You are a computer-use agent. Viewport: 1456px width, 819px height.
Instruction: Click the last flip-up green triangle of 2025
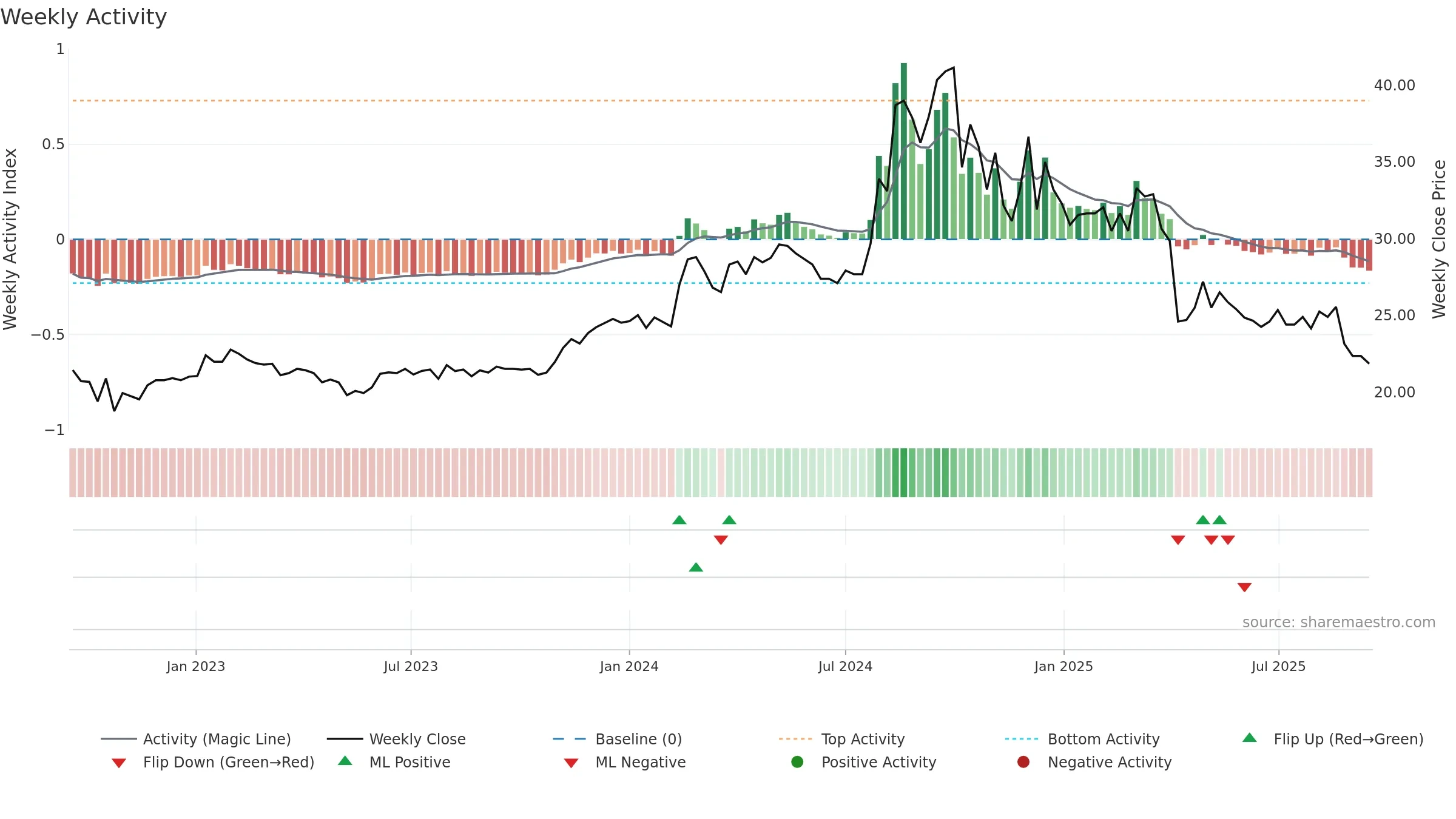coord(1219,520)
